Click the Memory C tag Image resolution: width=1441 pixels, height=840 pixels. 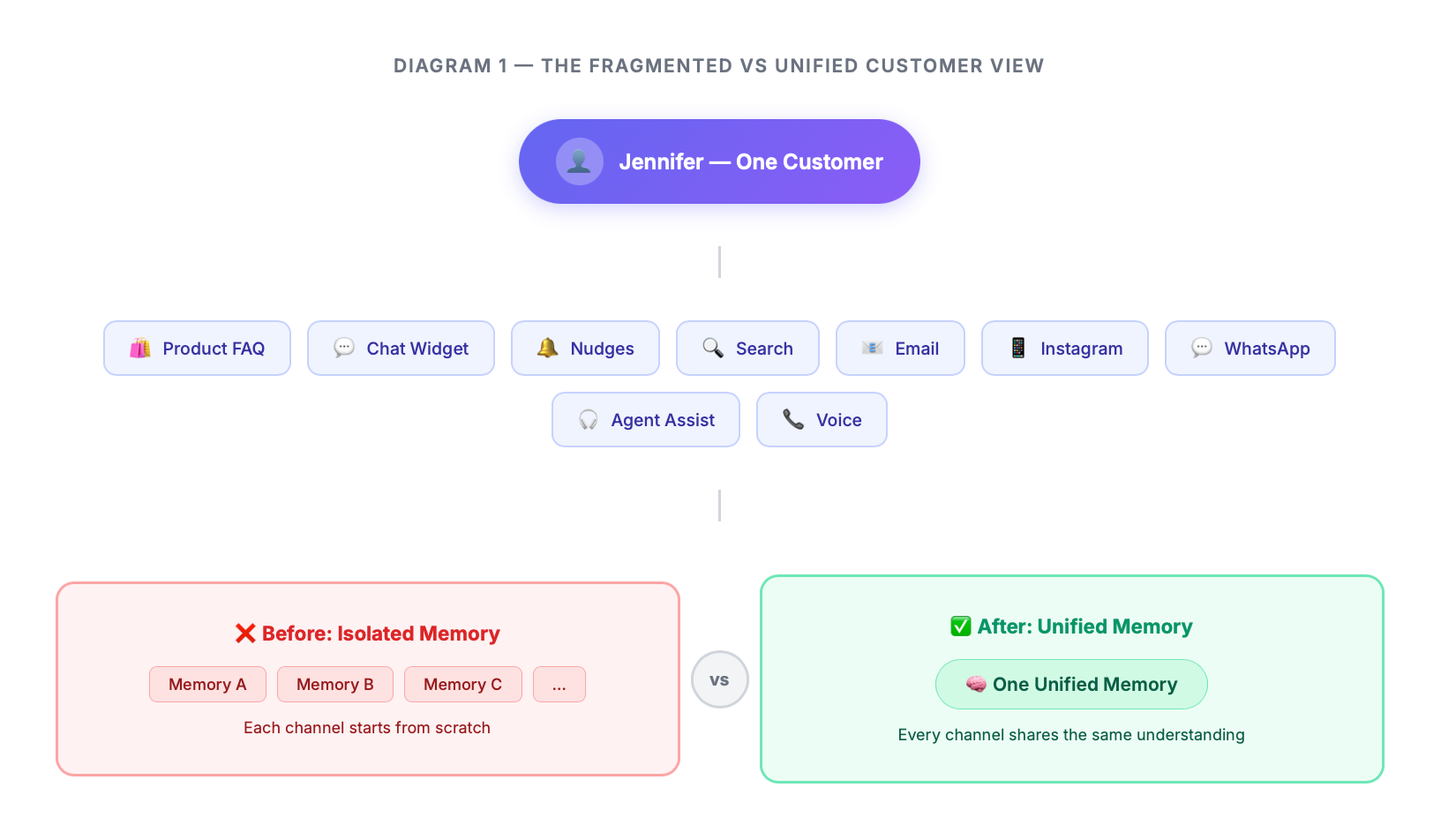click(462, 685)
